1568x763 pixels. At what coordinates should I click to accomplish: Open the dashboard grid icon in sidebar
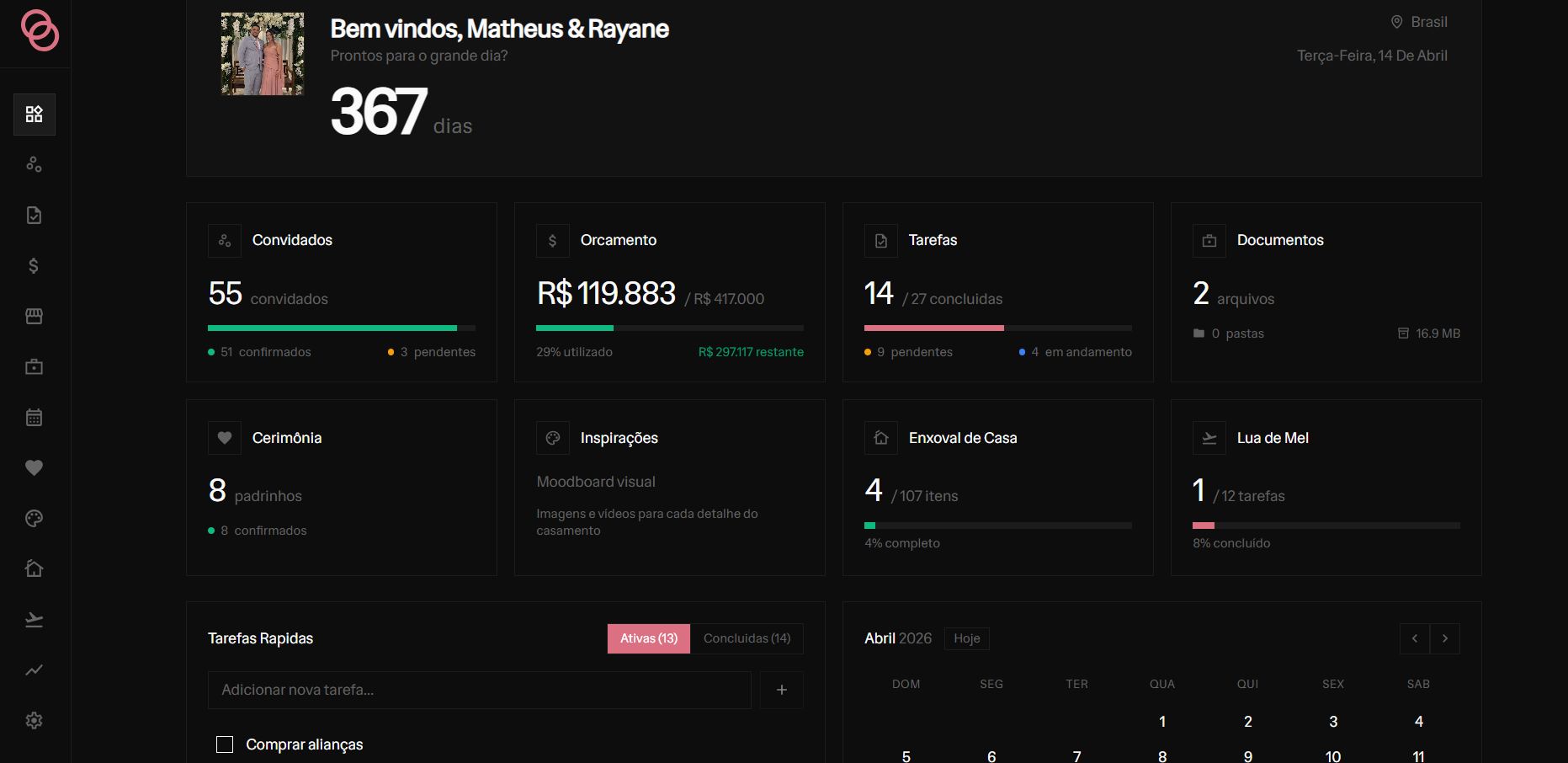pos(35,115)
